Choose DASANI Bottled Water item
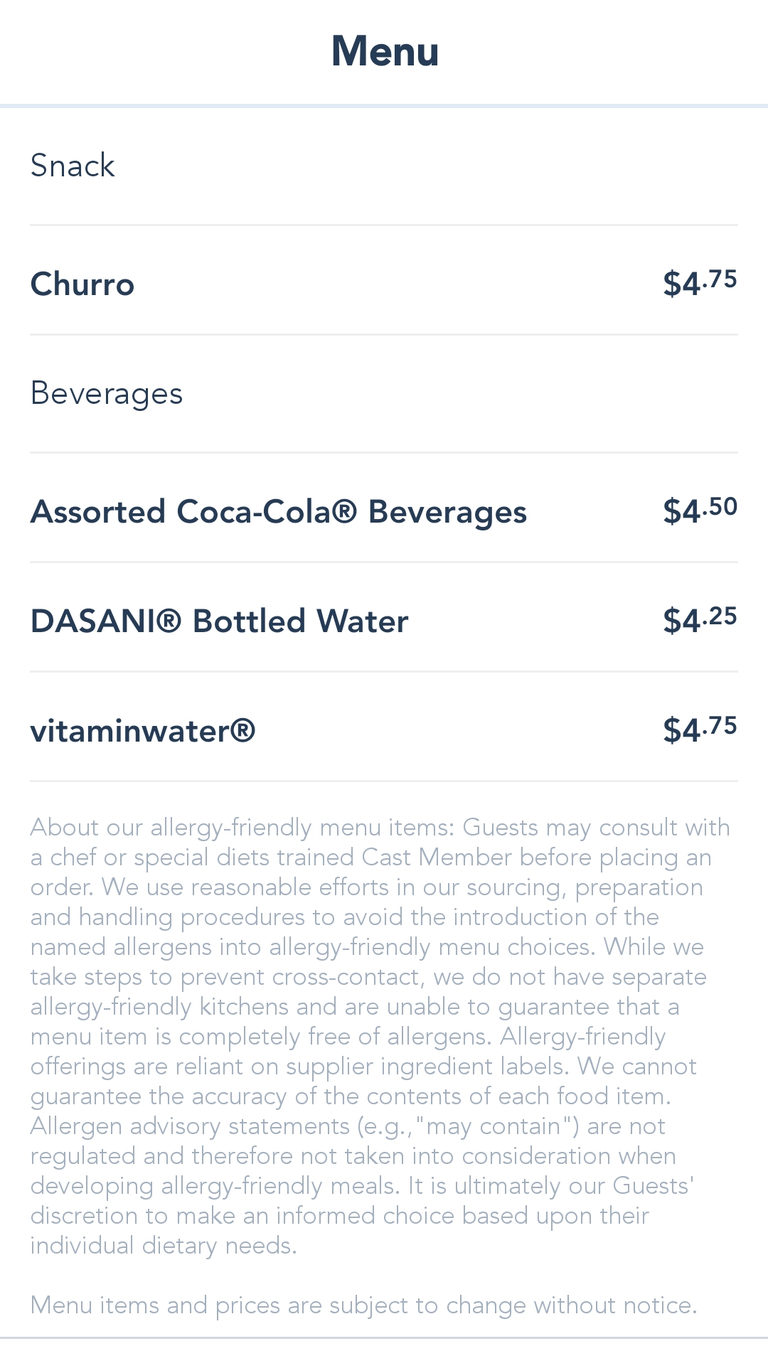 coord(219,622)
